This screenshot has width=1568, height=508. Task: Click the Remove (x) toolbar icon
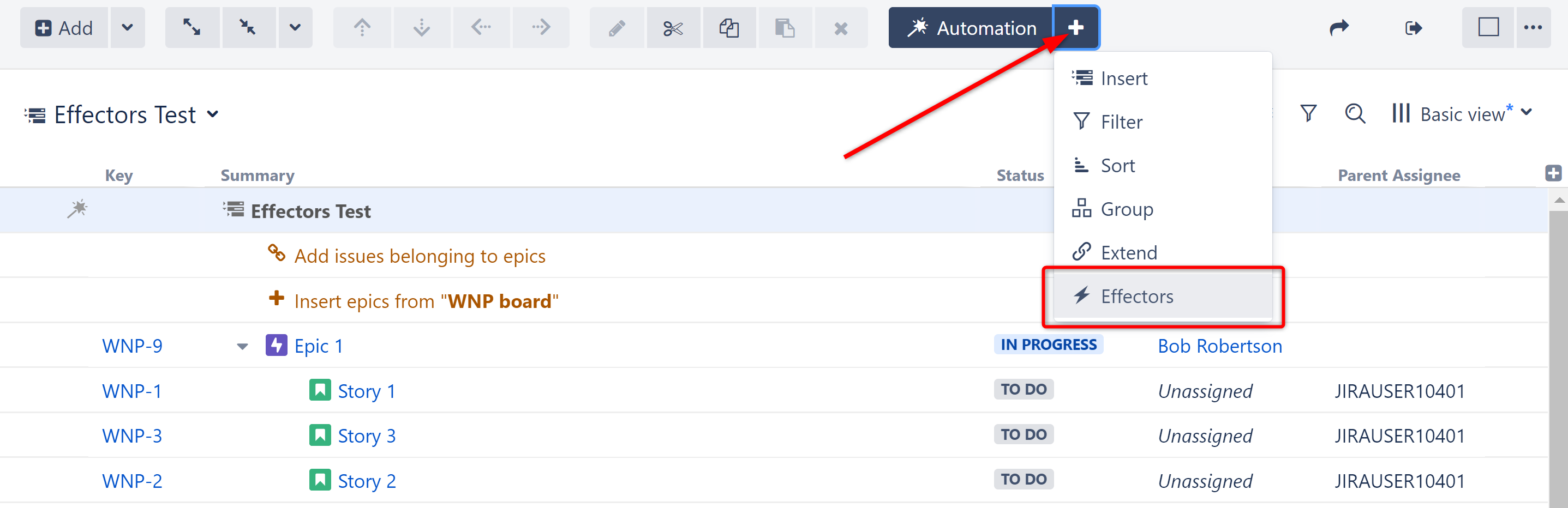coord(841,27)
